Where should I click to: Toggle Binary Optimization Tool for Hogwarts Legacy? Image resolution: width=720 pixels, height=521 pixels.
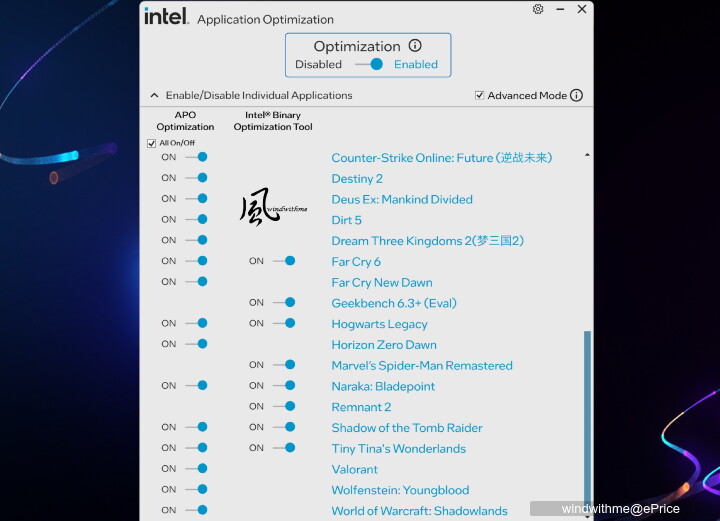284,323
